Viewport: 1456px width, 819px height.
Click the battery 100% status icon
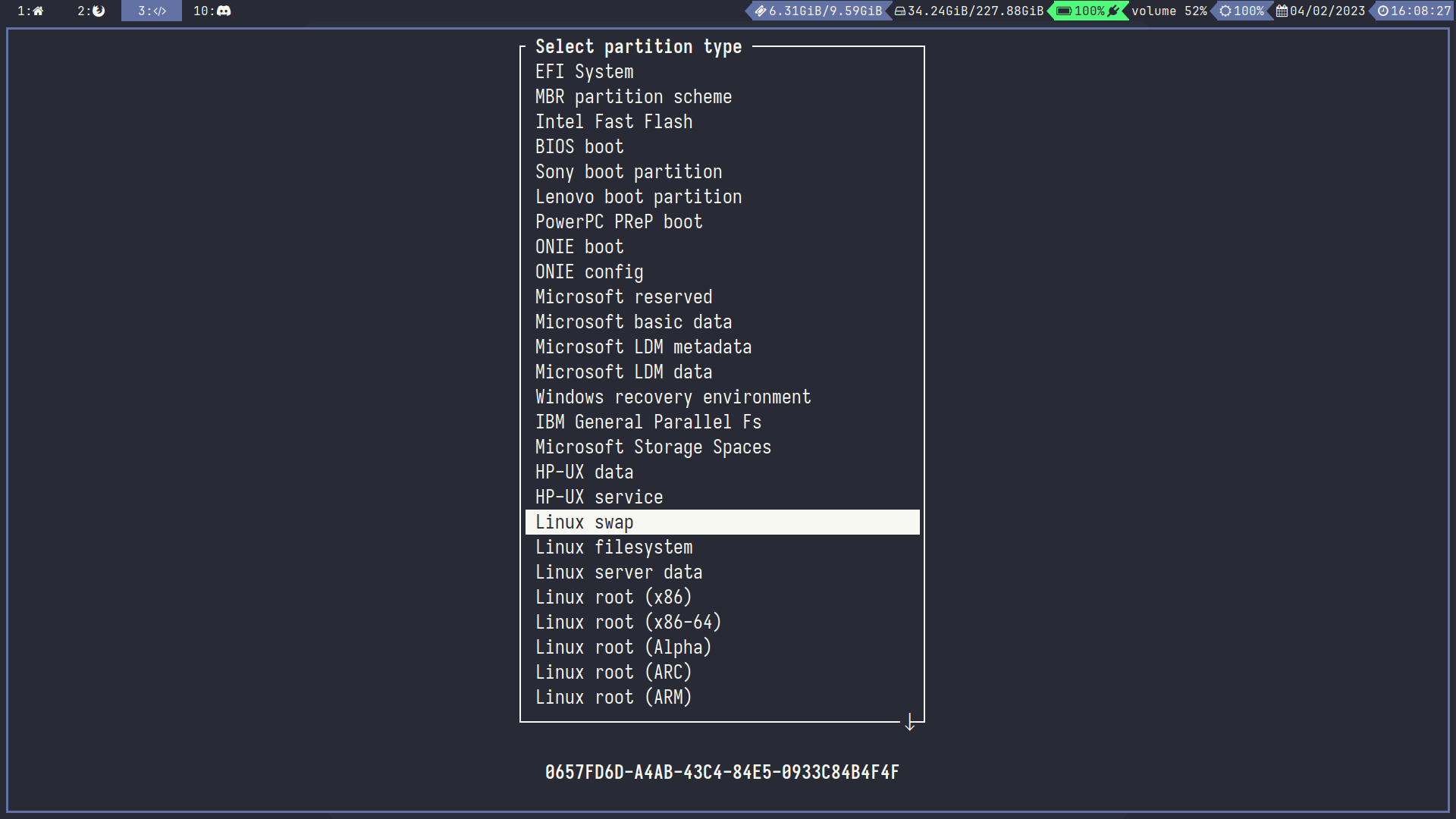1064,11
